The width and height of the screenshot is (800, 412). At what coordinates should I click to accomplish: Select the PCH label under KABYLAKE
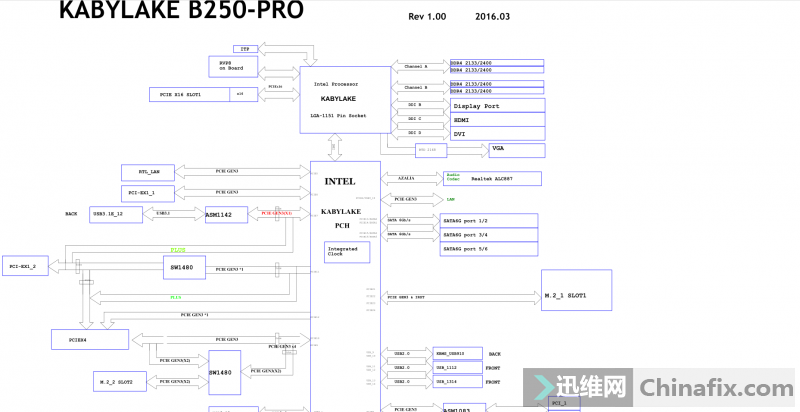pyautogui.click(x=342, y=225)
